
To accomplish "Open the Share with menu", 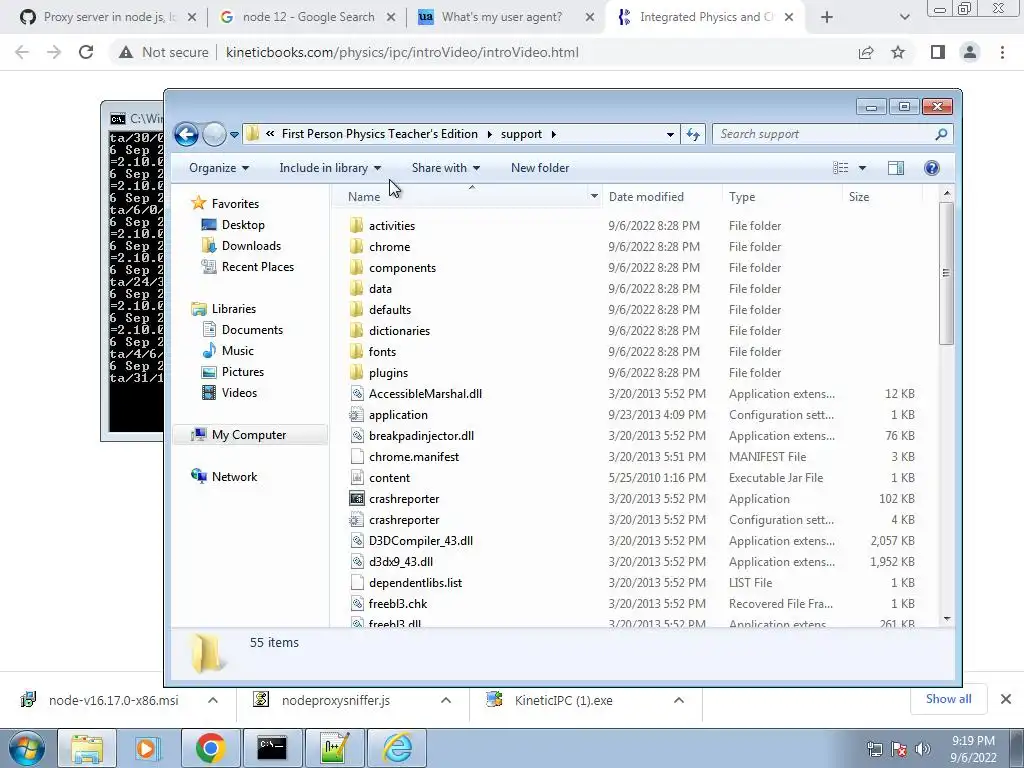I will pyautogui.click(x=446, y=168).
